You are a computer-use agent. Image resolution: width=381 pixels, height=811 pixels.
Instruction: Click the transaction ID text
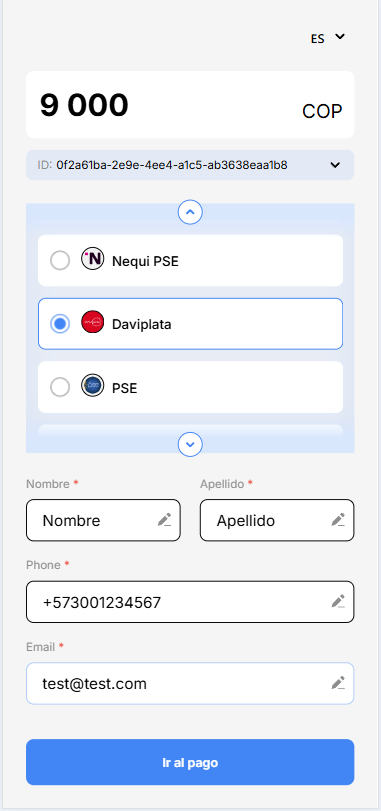(x=172, y=165)
